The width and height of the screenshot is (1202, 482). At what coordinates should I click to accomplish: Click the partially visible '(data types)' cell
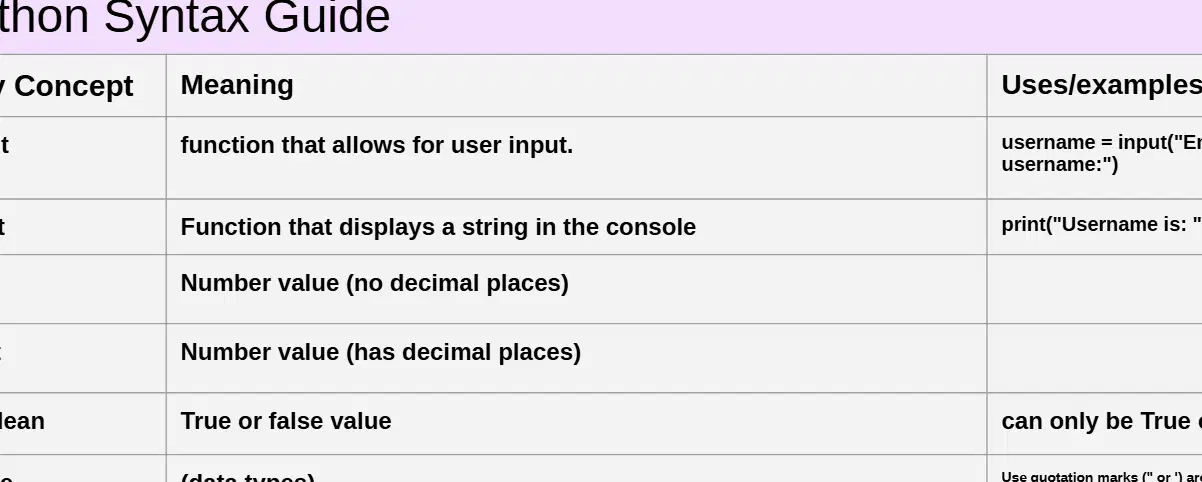576,469
